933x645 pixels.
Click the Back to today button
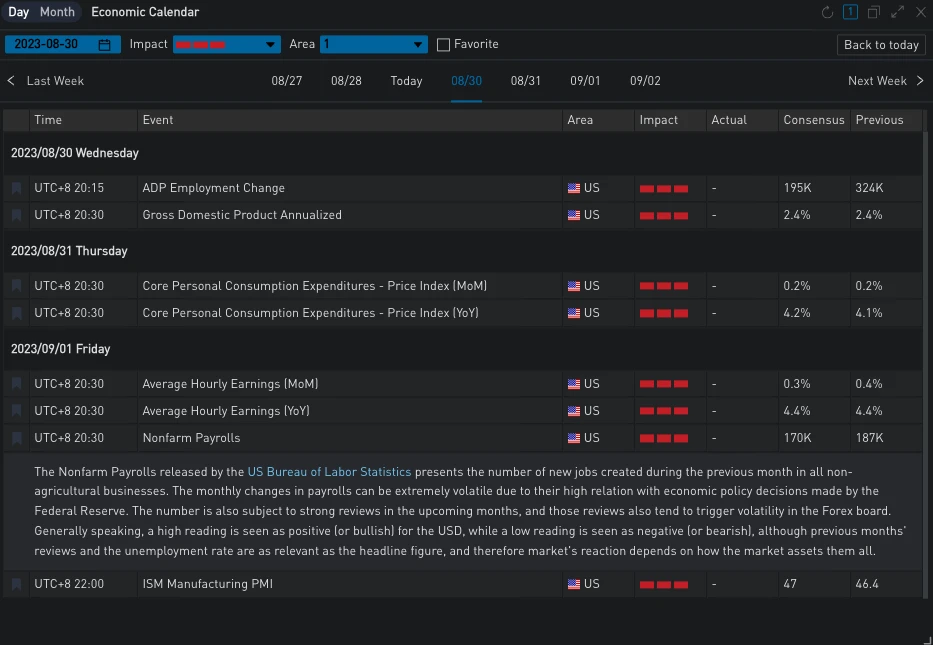880,45
